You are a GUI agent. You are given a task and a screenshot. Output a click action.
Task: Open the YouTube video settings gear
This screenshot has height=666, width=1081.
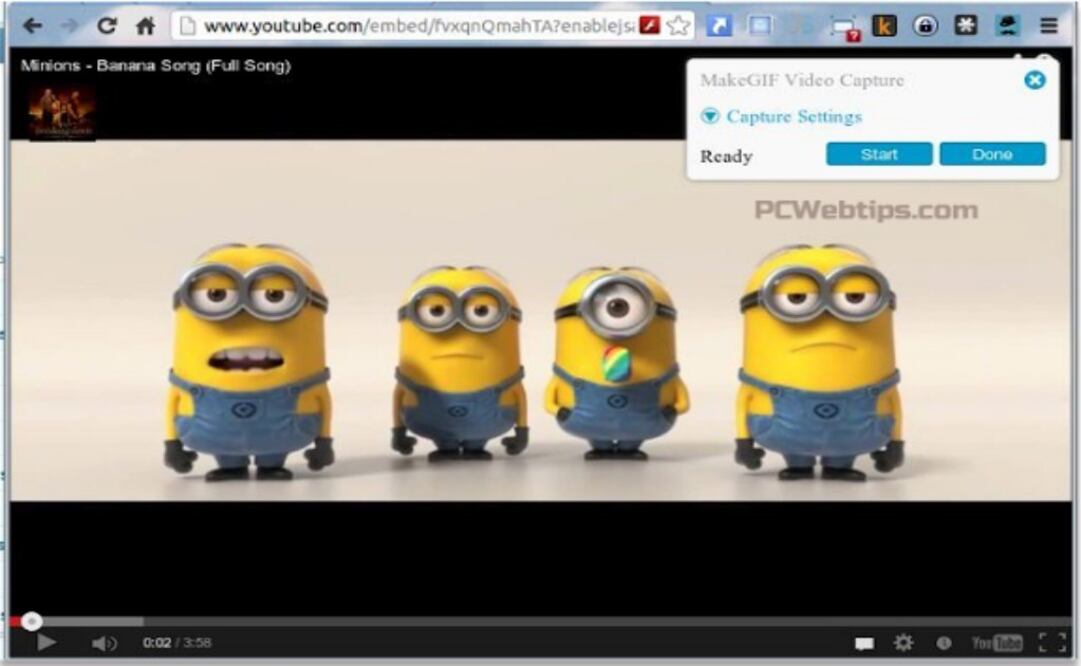click(903, 643)
